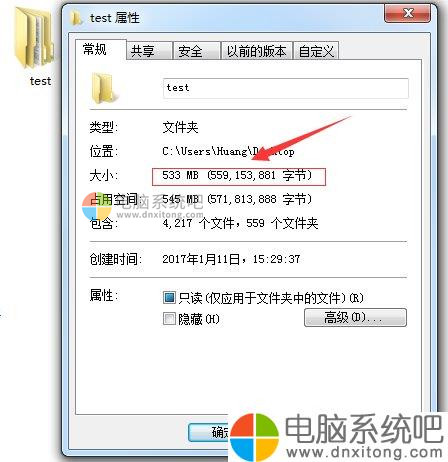This screenshot has height=462, width=448.
Task: Confirm with the 确定 button
Action: (209, 432)
